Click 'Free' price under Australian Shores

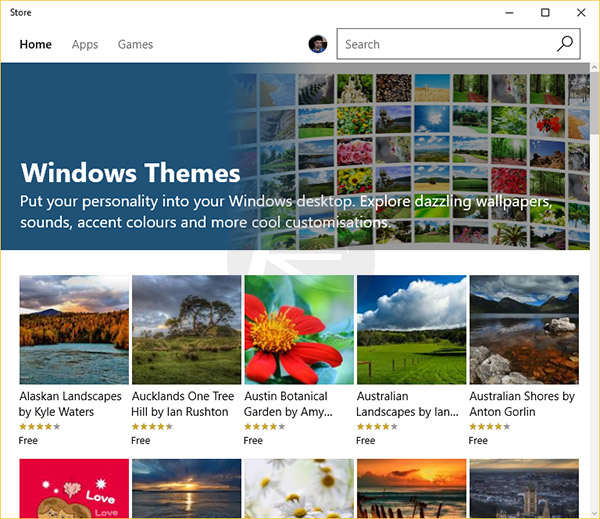click(x=478, y=441)
